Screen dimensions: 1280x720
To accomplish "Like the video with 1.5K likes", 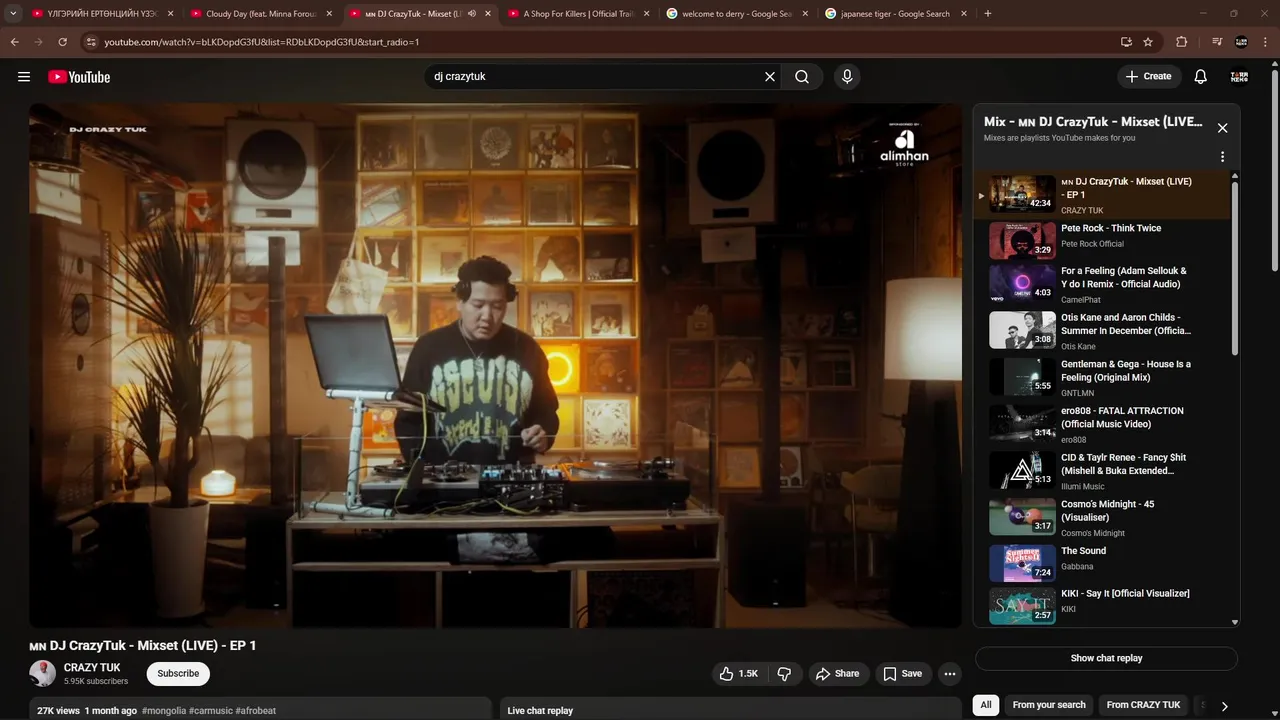I will pyautogui.click(x=739, y=674).
